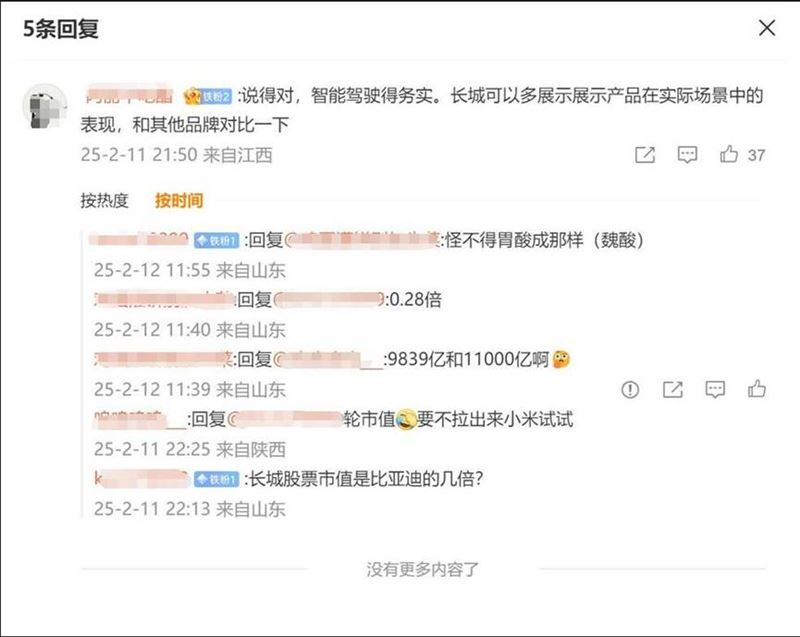Image resolution: width=800 pixels, height=637 pixels.
Task: Click the 25-2-11 21:50 来自江西 timestamp
Action: tap(176, 155)
